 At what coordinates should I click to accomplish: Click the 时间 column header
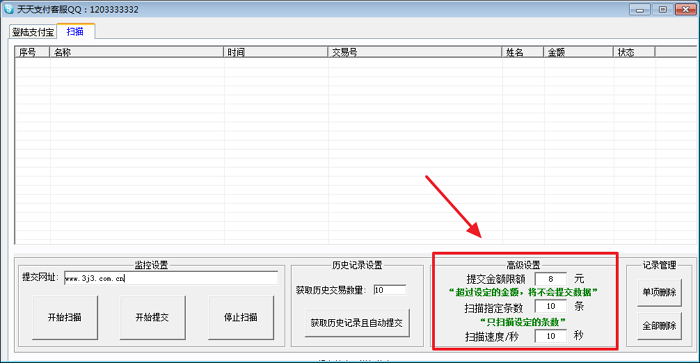click(x=275, y=52)
